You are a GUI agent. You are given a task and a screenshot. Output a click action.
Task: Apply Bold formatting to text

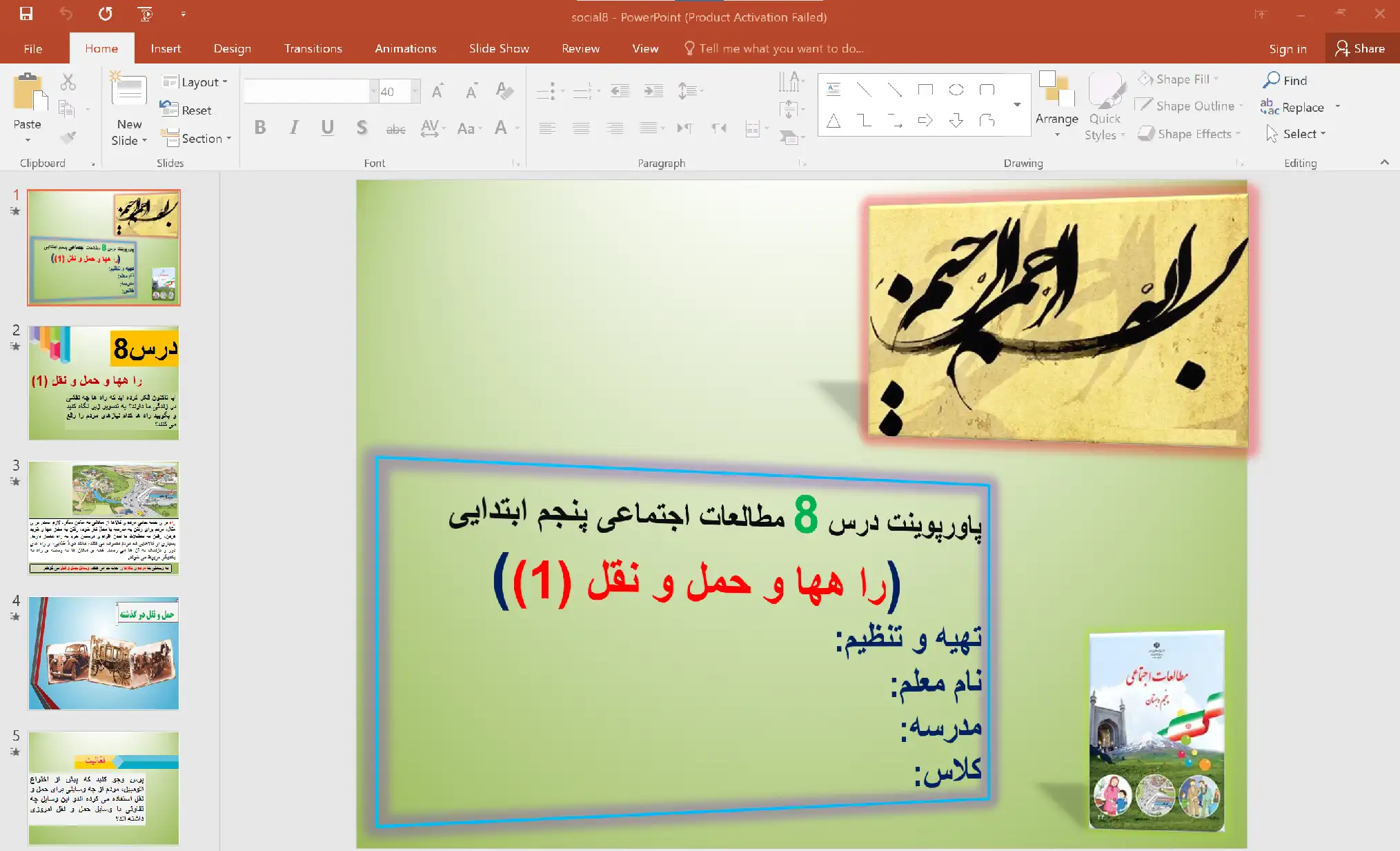click(x=260, y=127)
